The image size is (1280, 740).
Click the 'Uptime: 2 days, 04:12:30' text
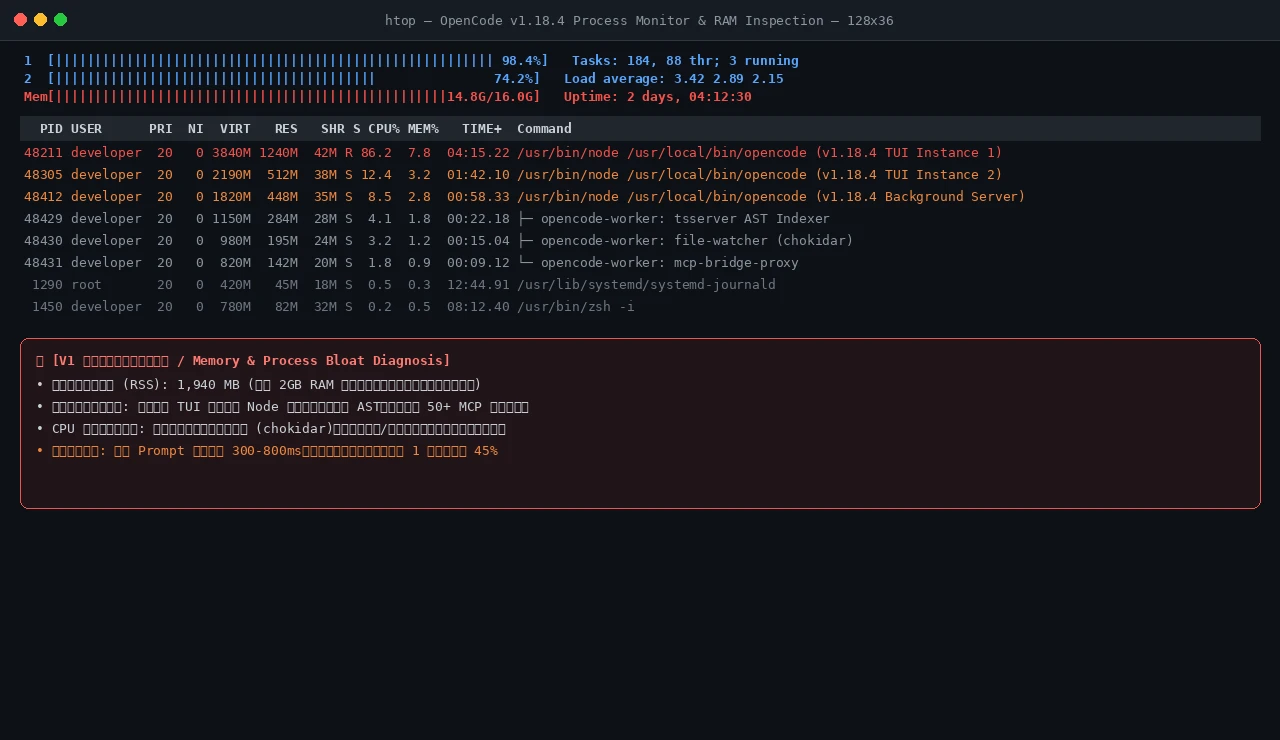658,96
